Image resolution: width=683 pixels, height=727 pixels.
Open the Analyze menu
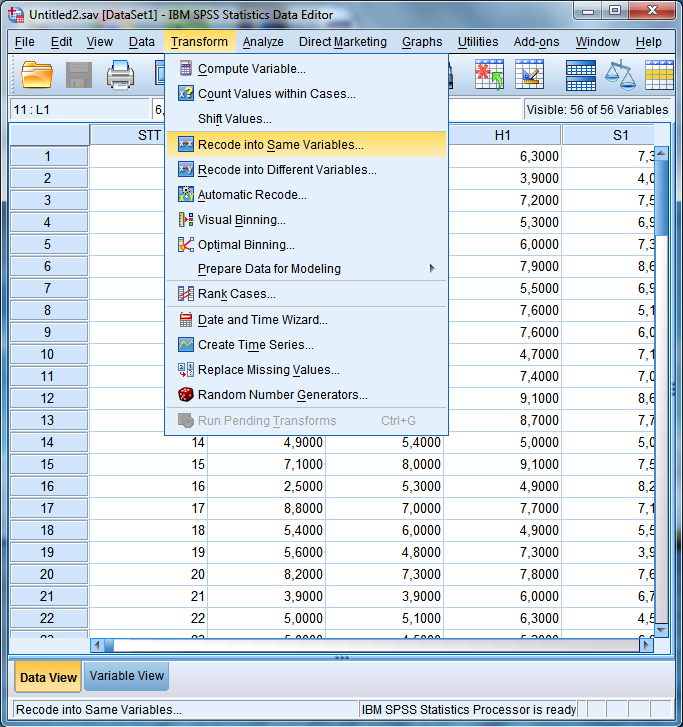(263, 42)
